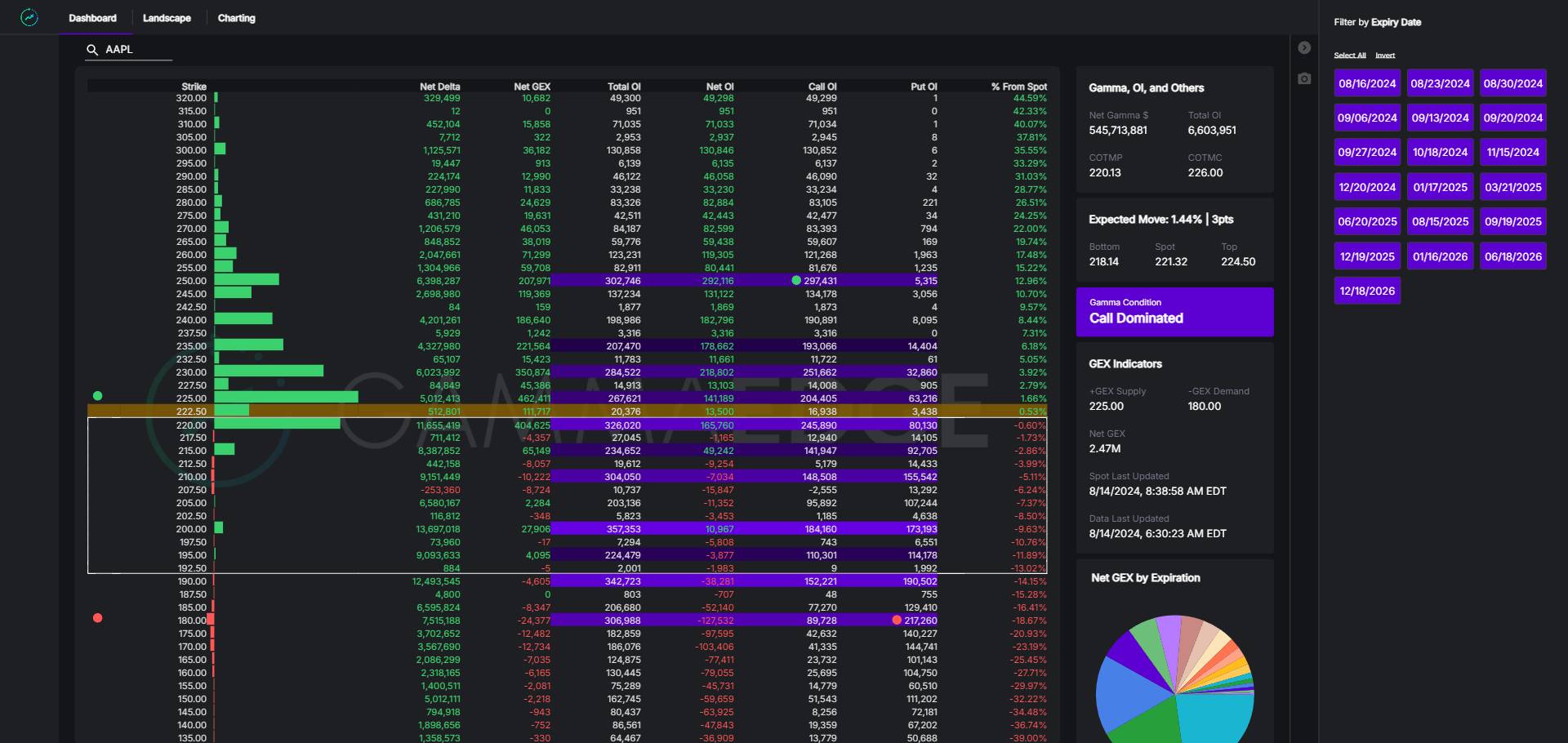
Task: Click green dot in Call OI at 250 strike
Action: click(796, 280)
